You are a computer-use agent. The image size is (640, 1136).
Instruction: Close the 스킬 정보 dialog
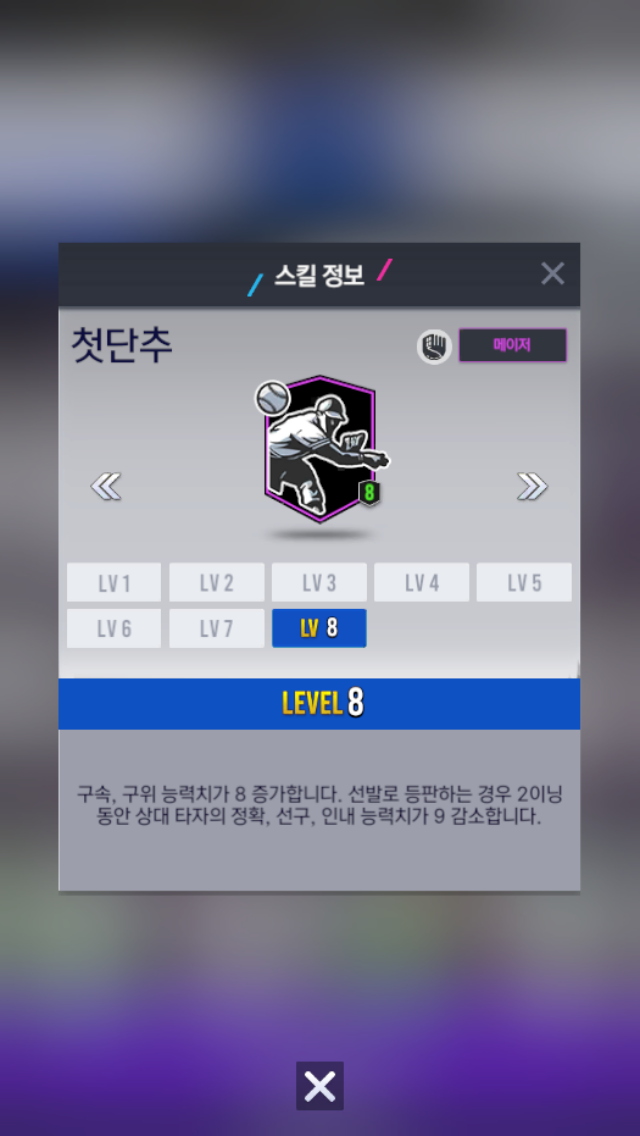(552, 273)
